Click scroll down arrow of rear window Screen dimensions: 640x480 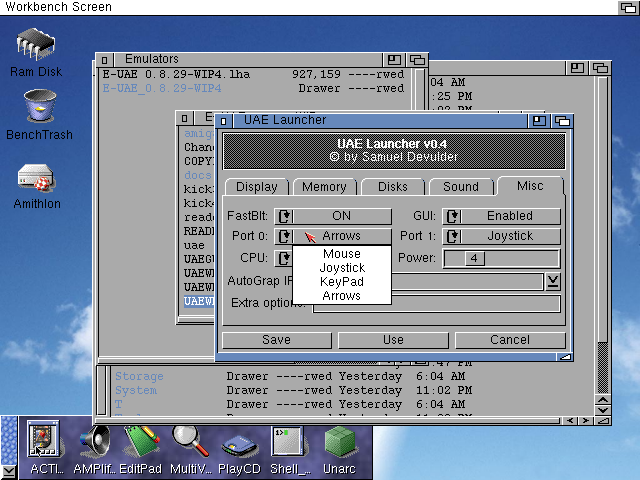coord(603,410)
